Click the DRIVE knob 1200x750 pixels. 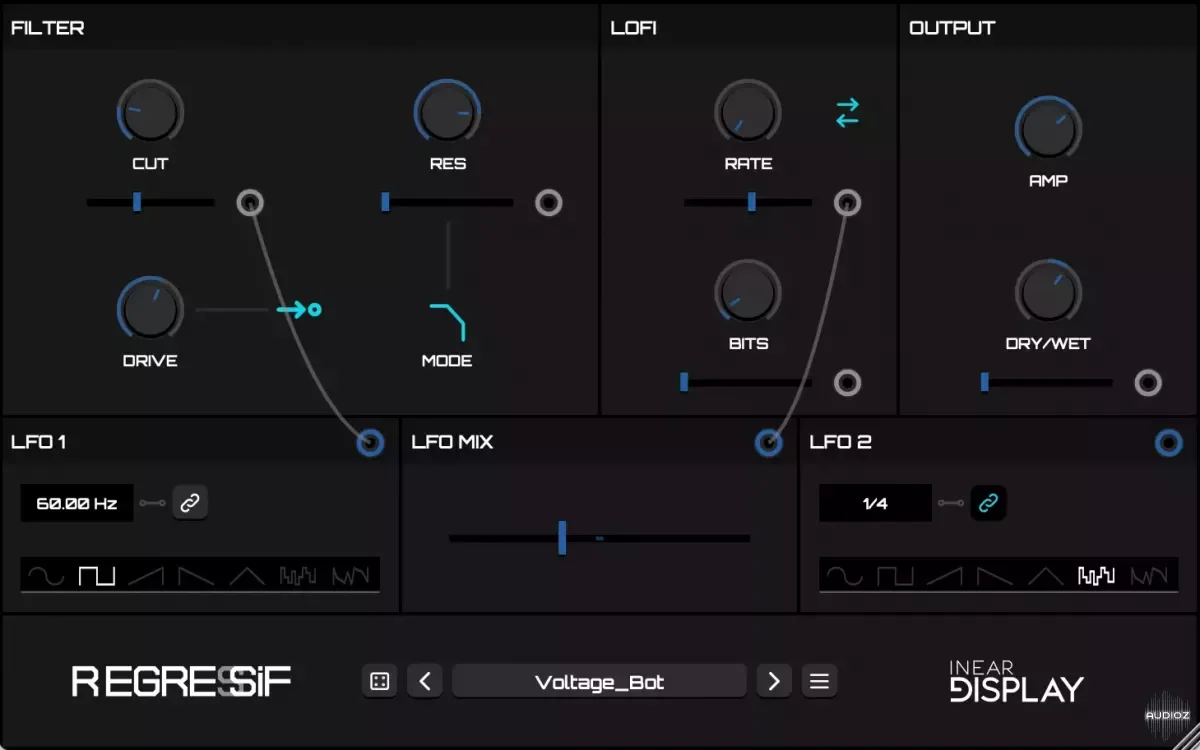tap(150, 309)
